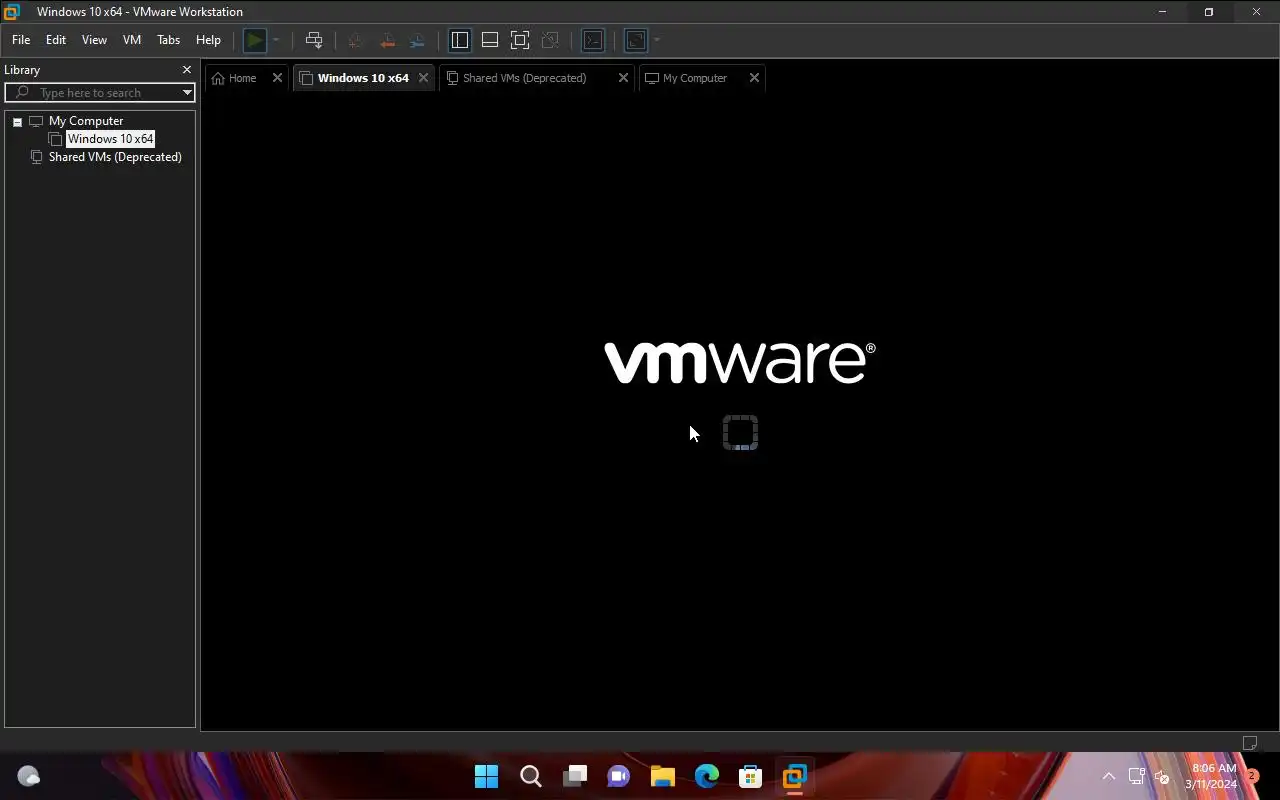Click the Revert to Snapshot icon
Image resolution: width=1280 pixels, height=800 pixels.
point(386,40)
